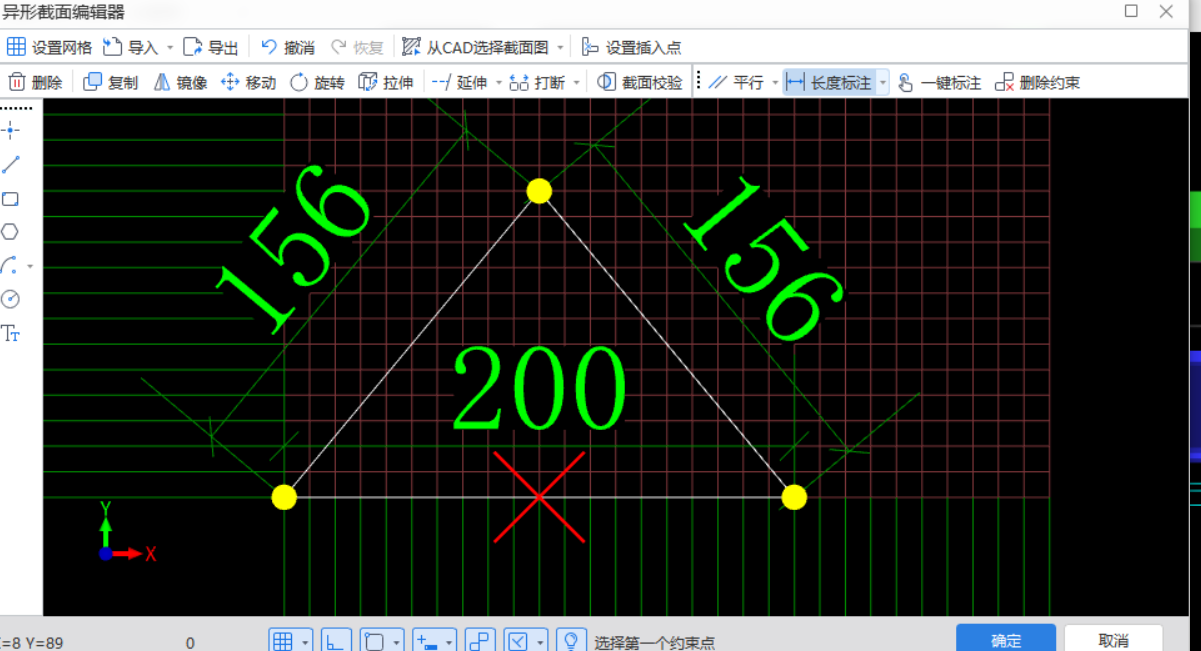Toggle dynamic input icon in bottom bar

point(426,641)
